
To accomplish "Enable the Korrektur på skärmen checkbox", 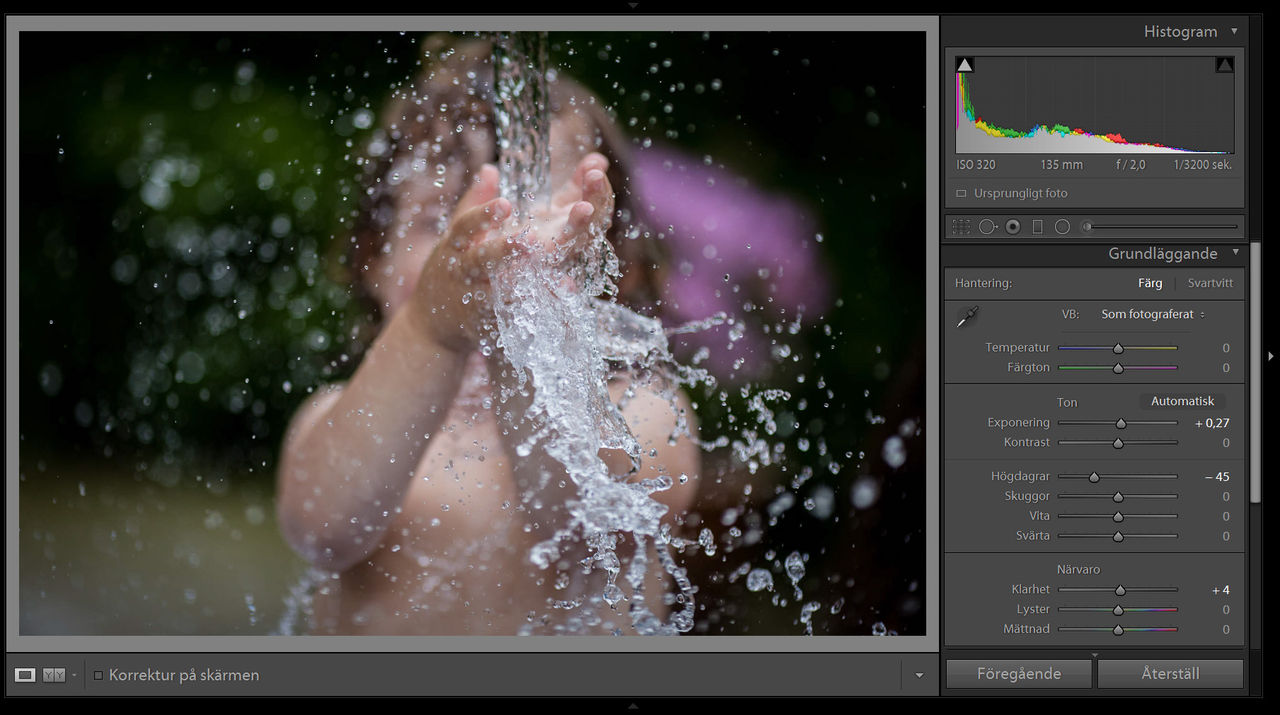I will tap(98, 675).
